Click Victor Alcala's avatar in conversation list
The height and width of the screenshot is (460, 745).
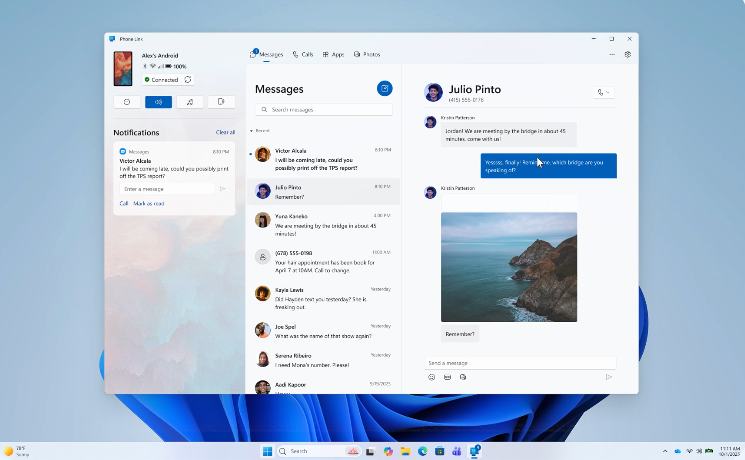pos(262,154)
